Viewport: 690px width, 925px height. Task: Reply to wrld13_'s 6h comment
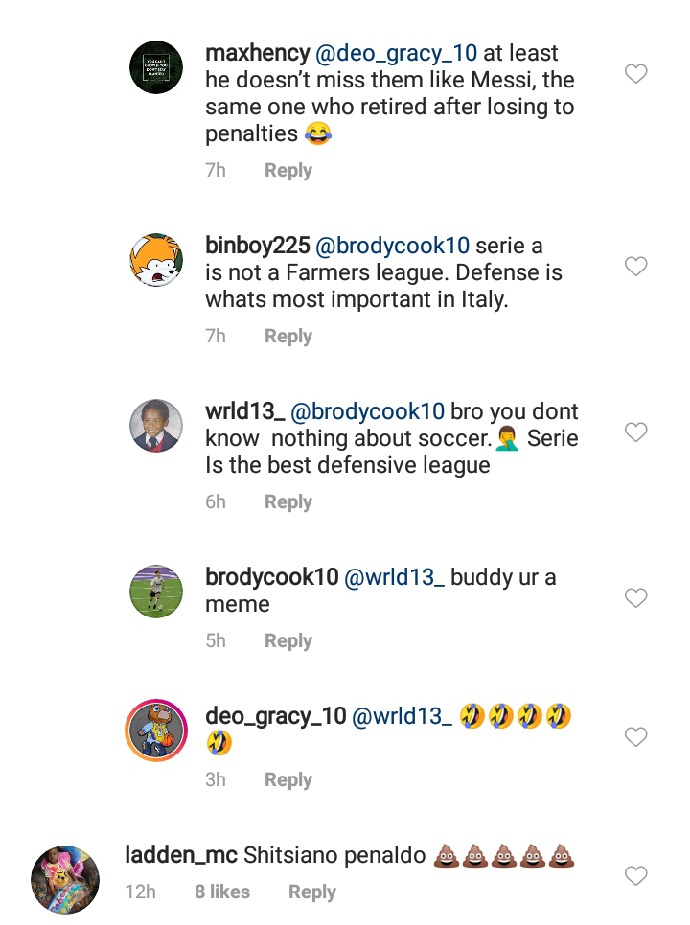point(288,502)
